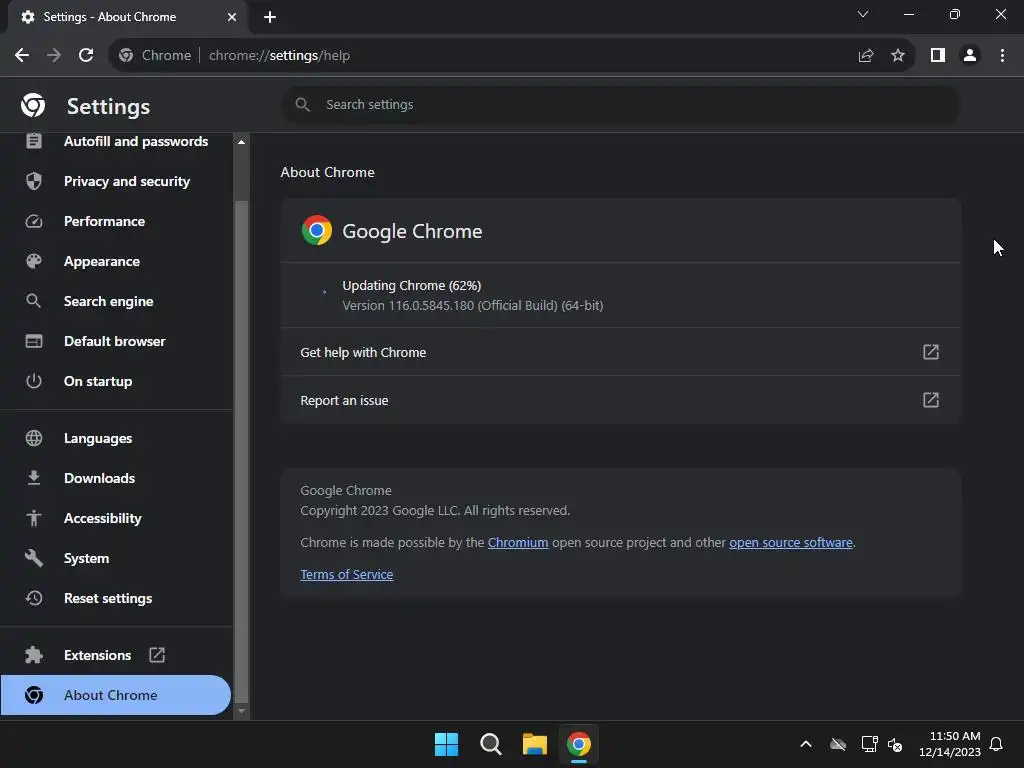
Task: Open Extensions from sidebar
Action: (117, 655)
